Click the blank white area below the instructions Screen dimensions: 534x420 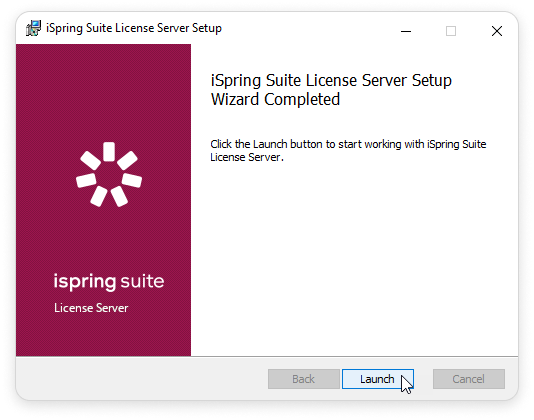[354, 259]
